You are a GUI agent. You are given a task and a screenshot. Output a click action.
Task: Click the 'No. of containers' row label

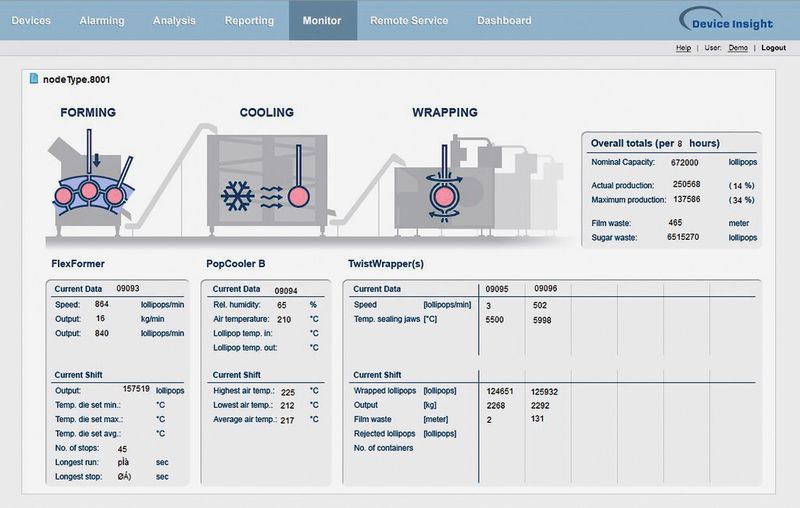pos(384,448)
